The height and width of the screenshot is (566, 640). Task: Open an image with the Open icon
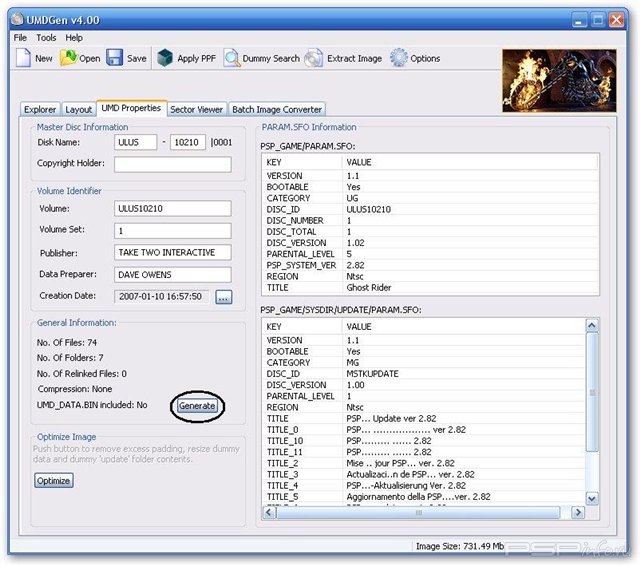click(x=69, y=58)
